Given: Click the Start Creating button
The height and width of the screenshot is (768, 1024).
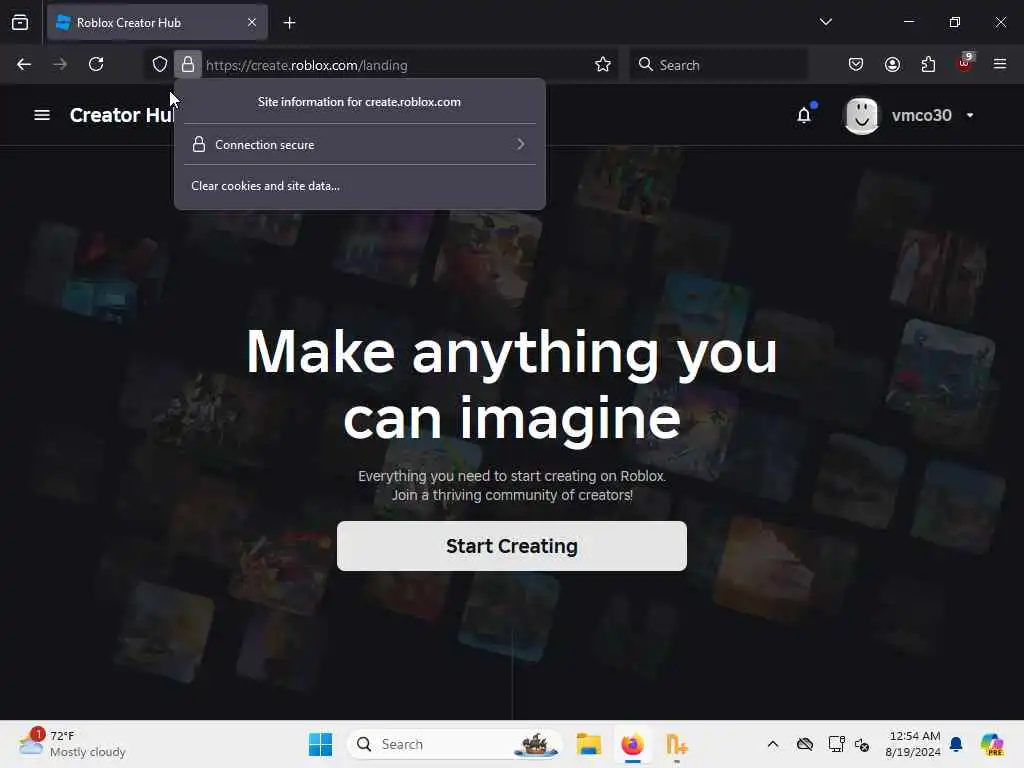Looking at the screenshot, I should click(x=511, y=546).
